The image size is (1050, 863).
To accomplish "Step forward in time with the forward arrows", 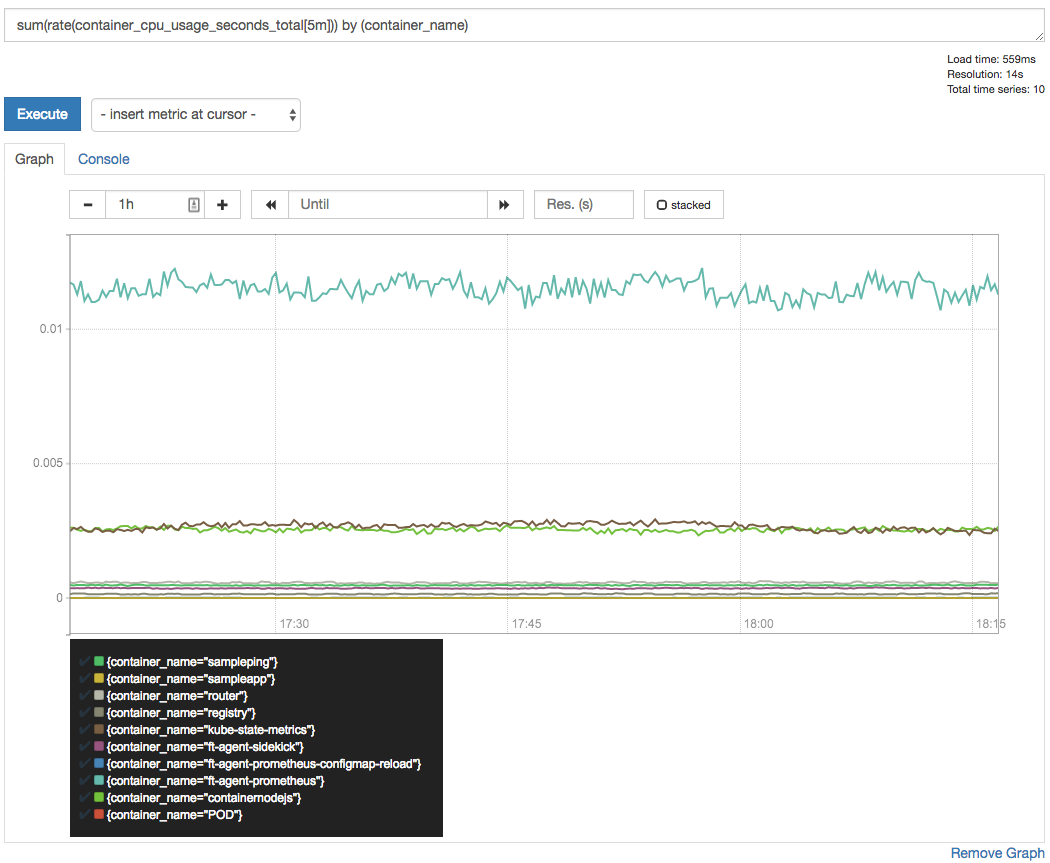I will [x=505, y=204].
